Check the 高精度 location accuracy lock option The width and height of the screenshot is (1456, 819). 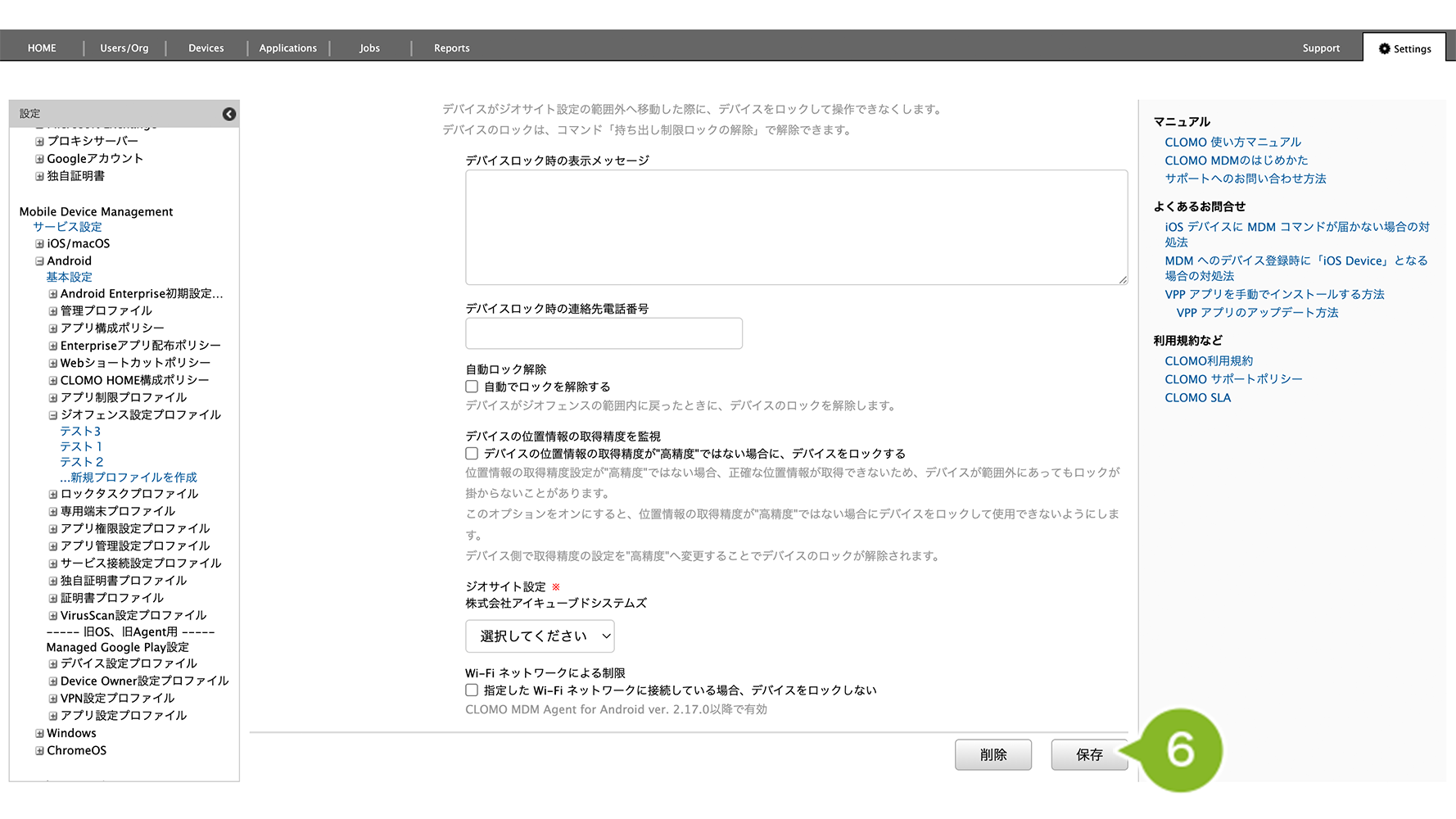(472, 454)
